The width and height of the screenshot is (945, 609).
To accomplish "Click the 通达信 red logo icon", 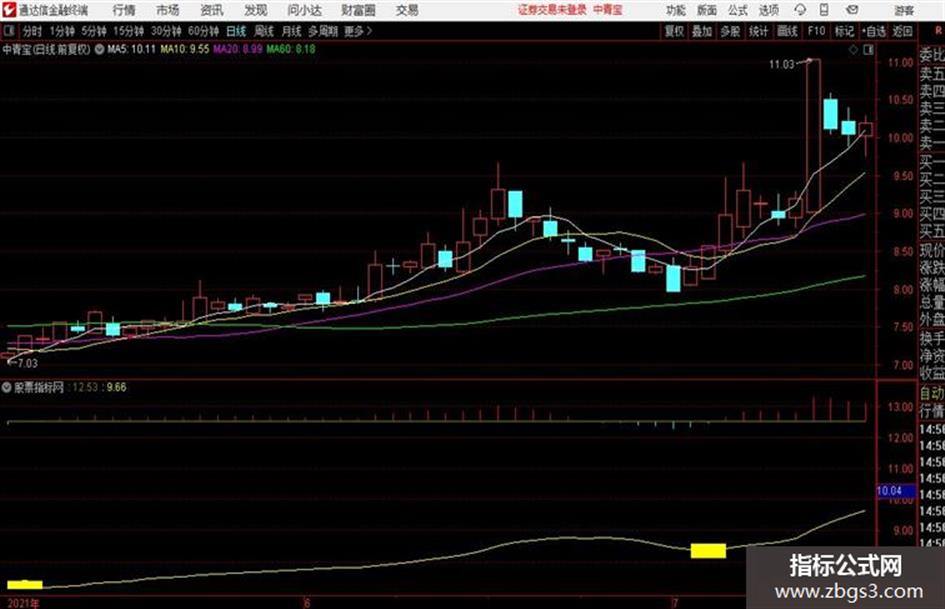I will coord(8,10).
